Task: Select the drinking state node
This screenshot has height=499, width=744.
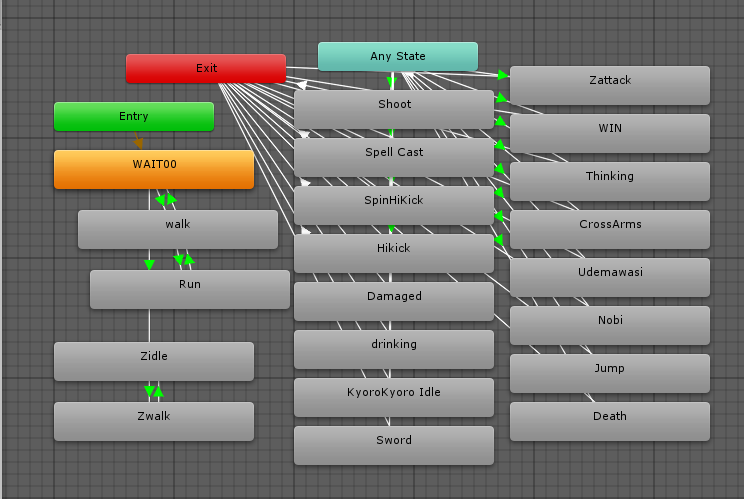Action: (x=394, y=349)
